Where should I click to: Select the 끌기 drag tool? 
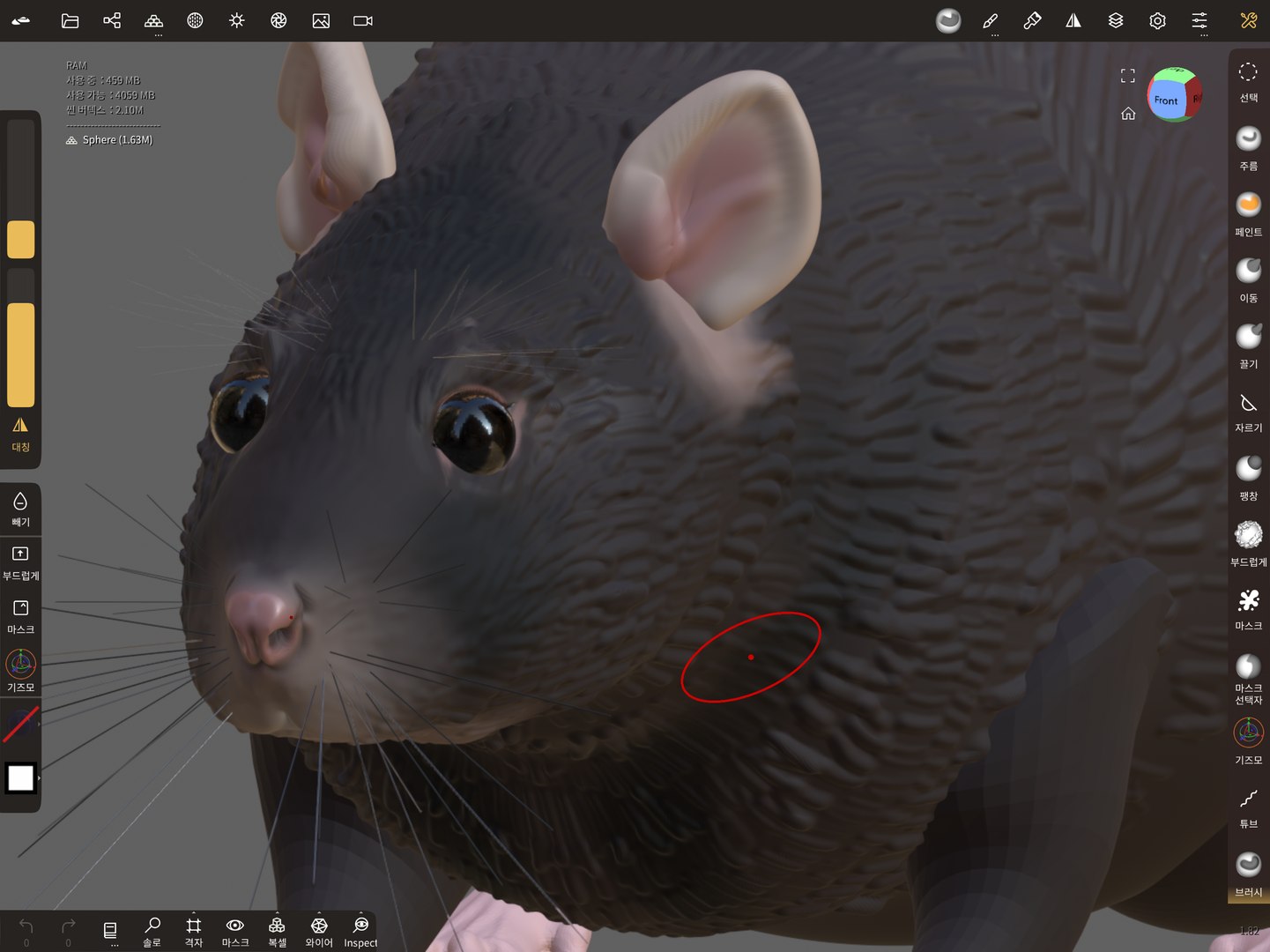click(x=1249, y=346)
